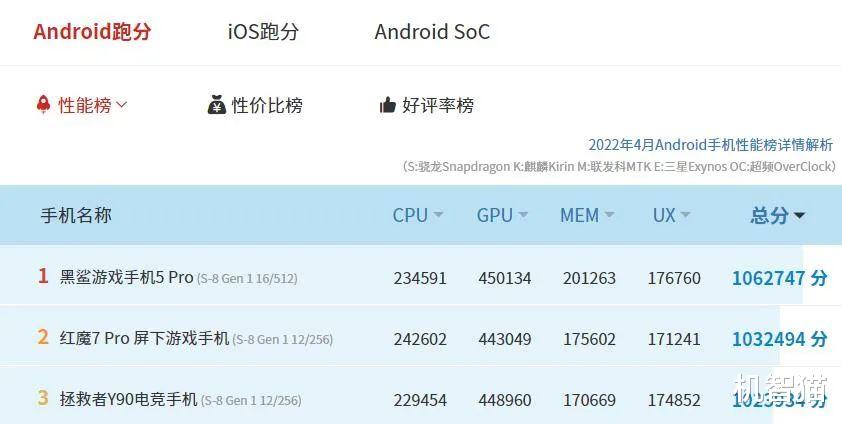The width and height of the screenshot is (842, 424).
Task: Click GPU score 443049
Action: [x=505, y=340]
